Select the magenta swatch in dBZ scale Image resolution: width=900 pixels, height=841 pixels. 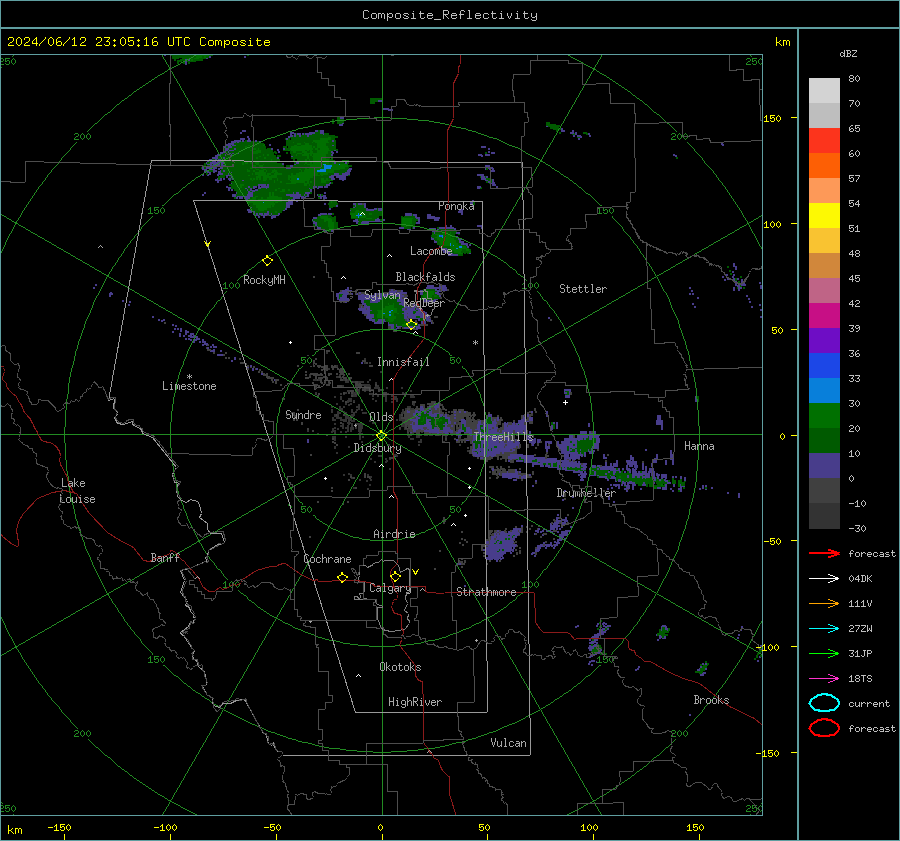pos(824,315)
